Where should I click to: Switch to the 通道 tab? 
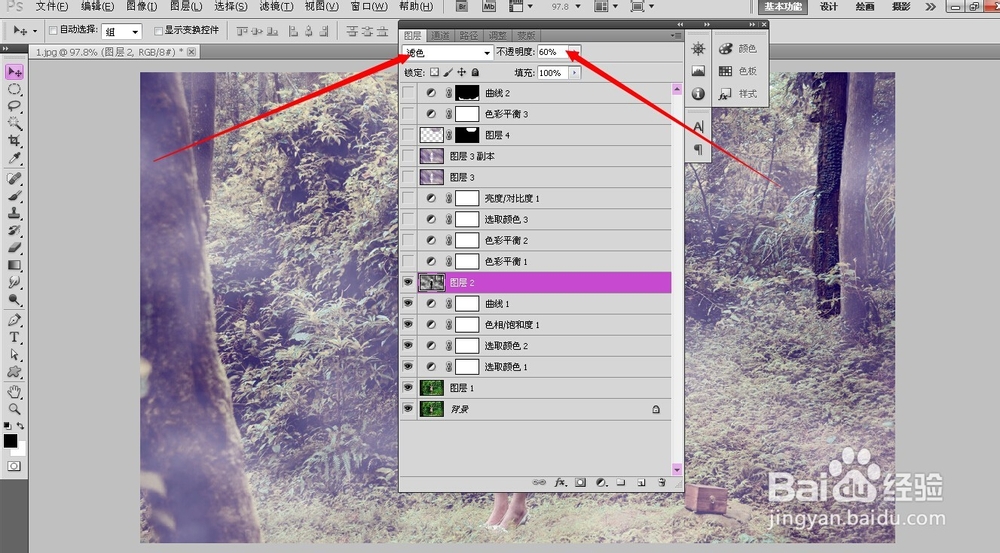[x=440, y=36]
